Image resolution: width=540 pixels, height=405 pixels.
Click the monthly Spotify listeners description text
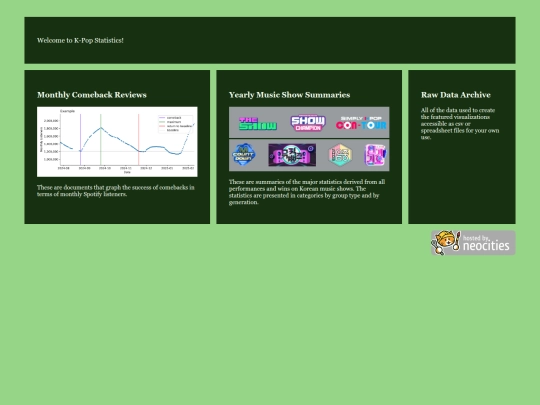click(x=116, y=191)
